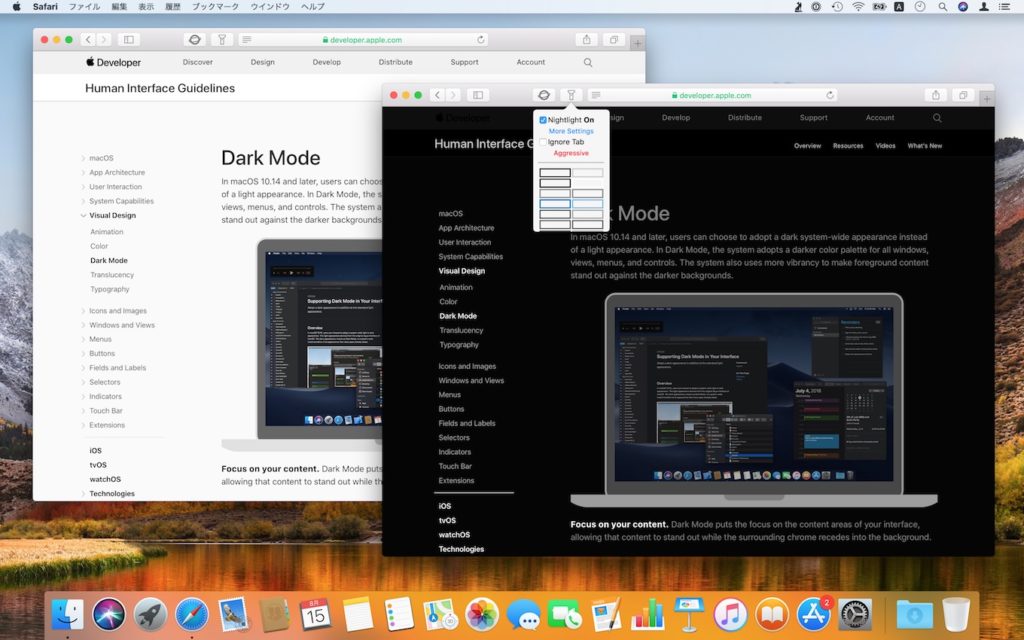
Task: Show all tabs with the tab overview icon
Action: (x=963, y=95)
